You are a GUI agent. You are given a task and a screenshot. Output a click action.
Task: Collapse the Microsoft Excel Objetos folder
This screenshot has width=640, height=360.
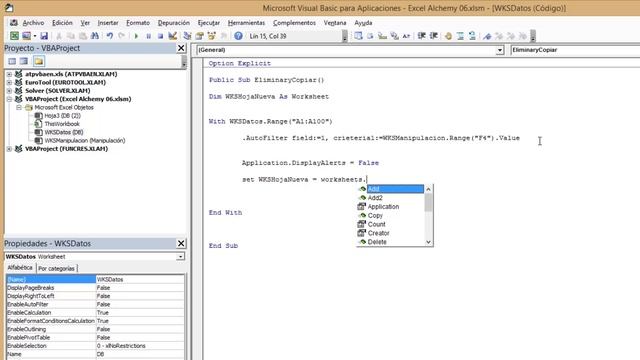click(19, 107)
